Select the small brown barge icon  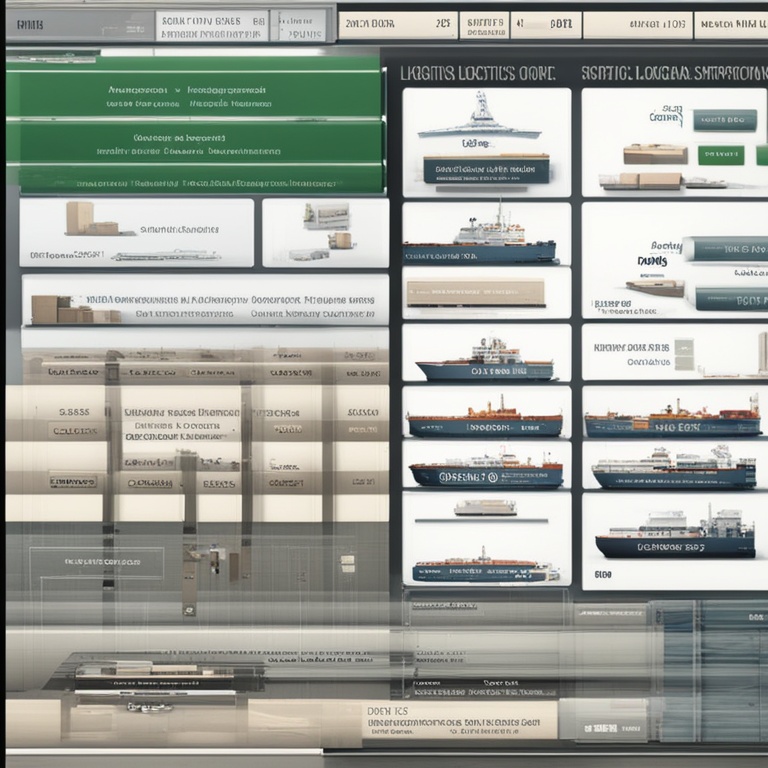655,288
